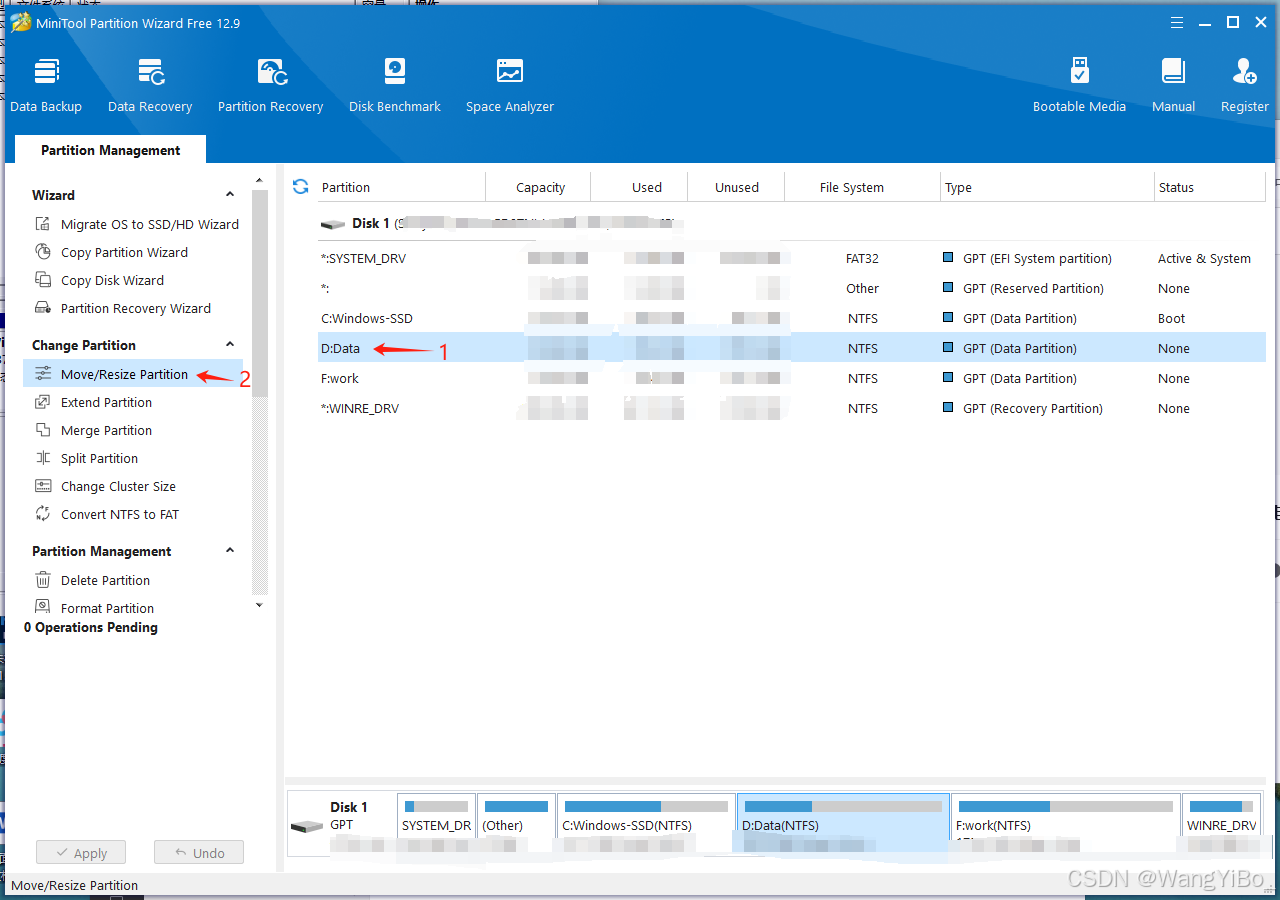Switch to the Partition Management tab
The width and height of the screenshot is (1280, 900).
(x=110, y=150)
